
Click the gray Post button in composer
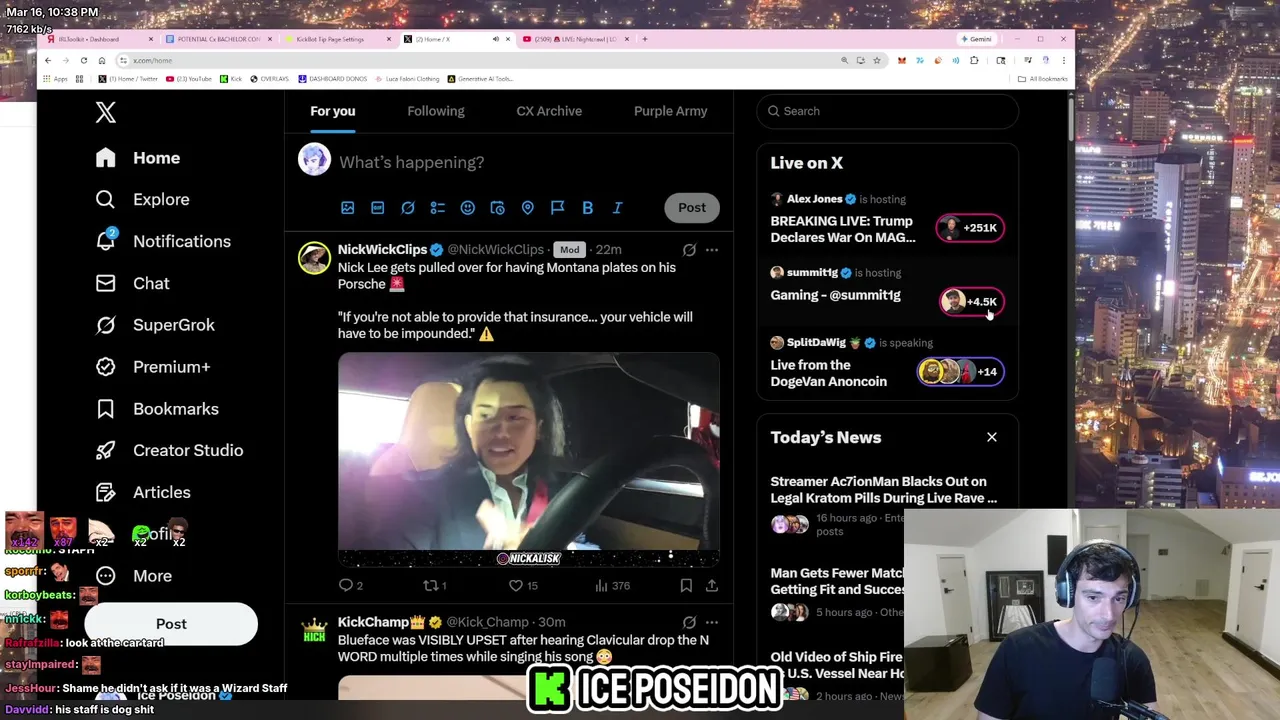(692, 207)
